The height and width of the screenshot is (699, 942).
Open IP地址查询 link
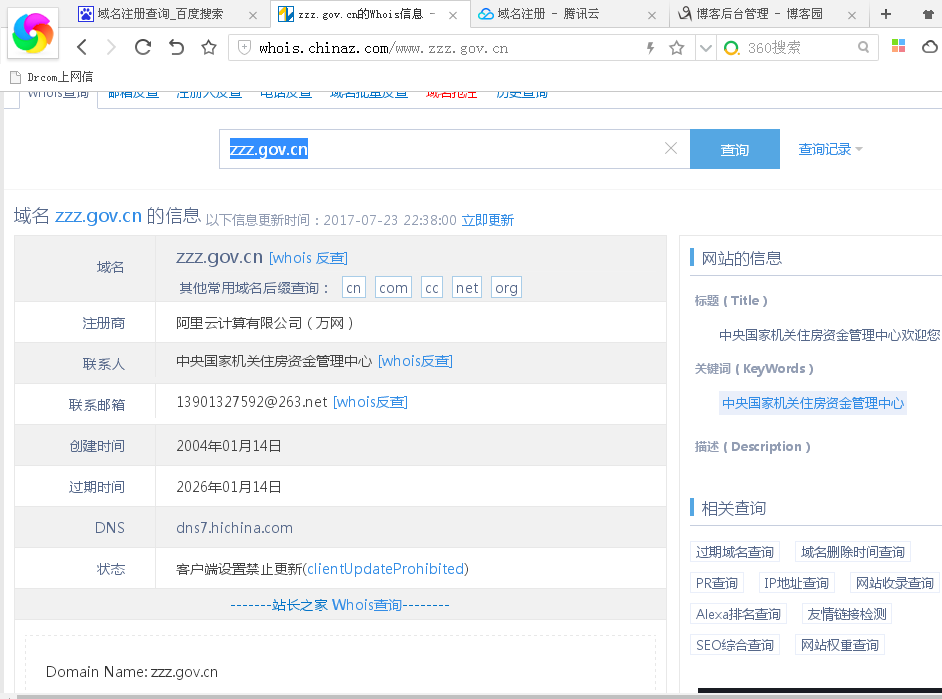[x=796, y=583]
